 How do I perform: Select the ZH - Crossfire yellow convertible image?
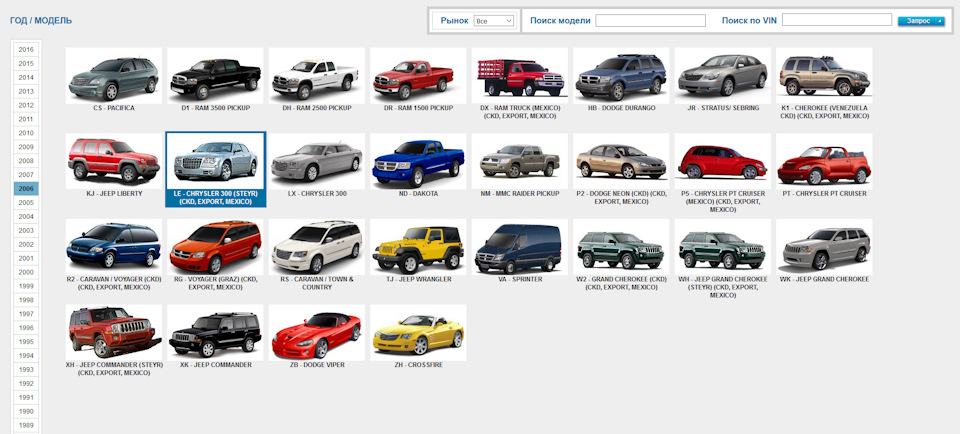pos(418,333)
